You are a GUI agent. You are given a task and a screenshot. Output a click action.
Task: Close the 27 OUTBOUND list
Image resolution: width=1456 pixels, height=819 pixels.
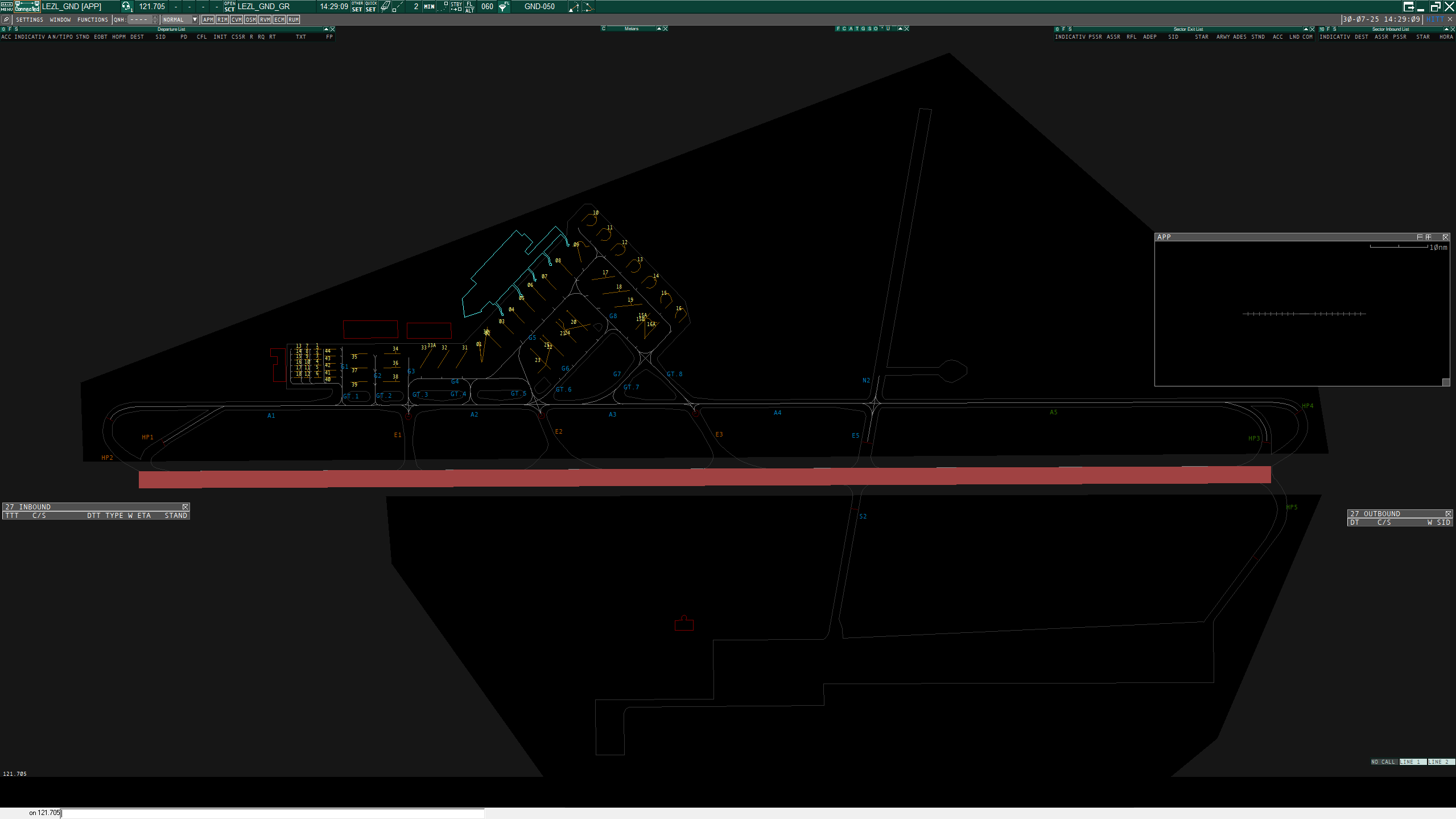point(1449,513)
